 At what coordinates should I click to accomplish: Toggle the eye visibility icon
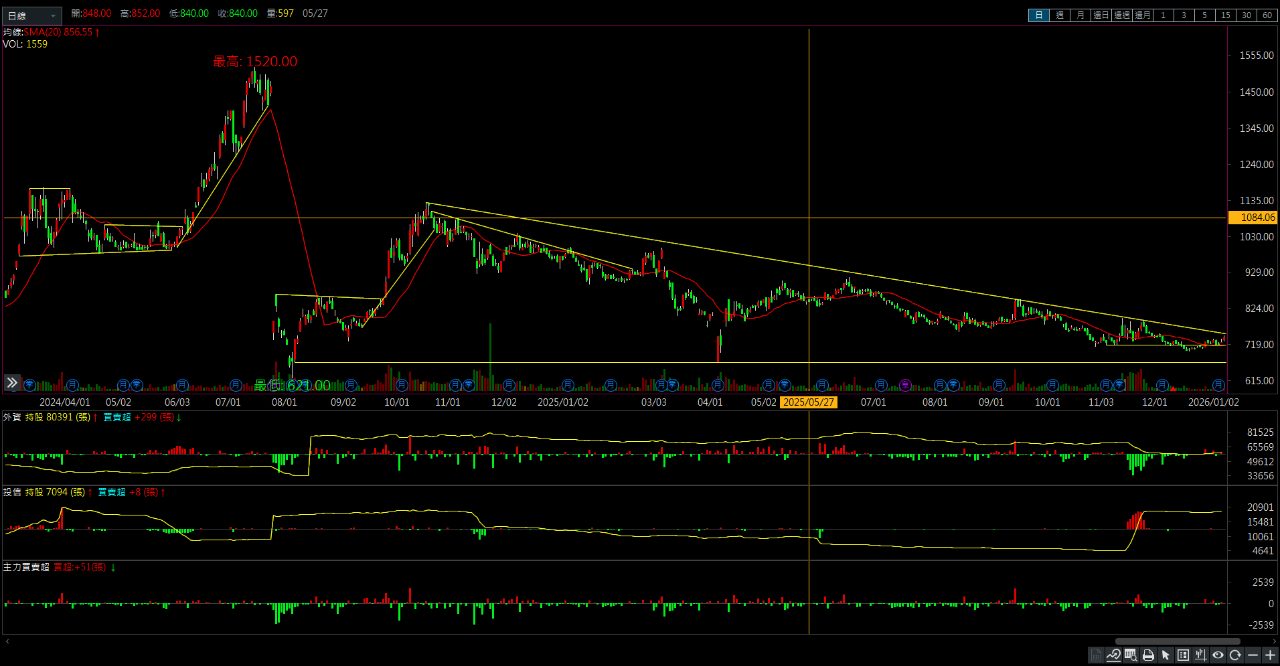click(1218, 656)
